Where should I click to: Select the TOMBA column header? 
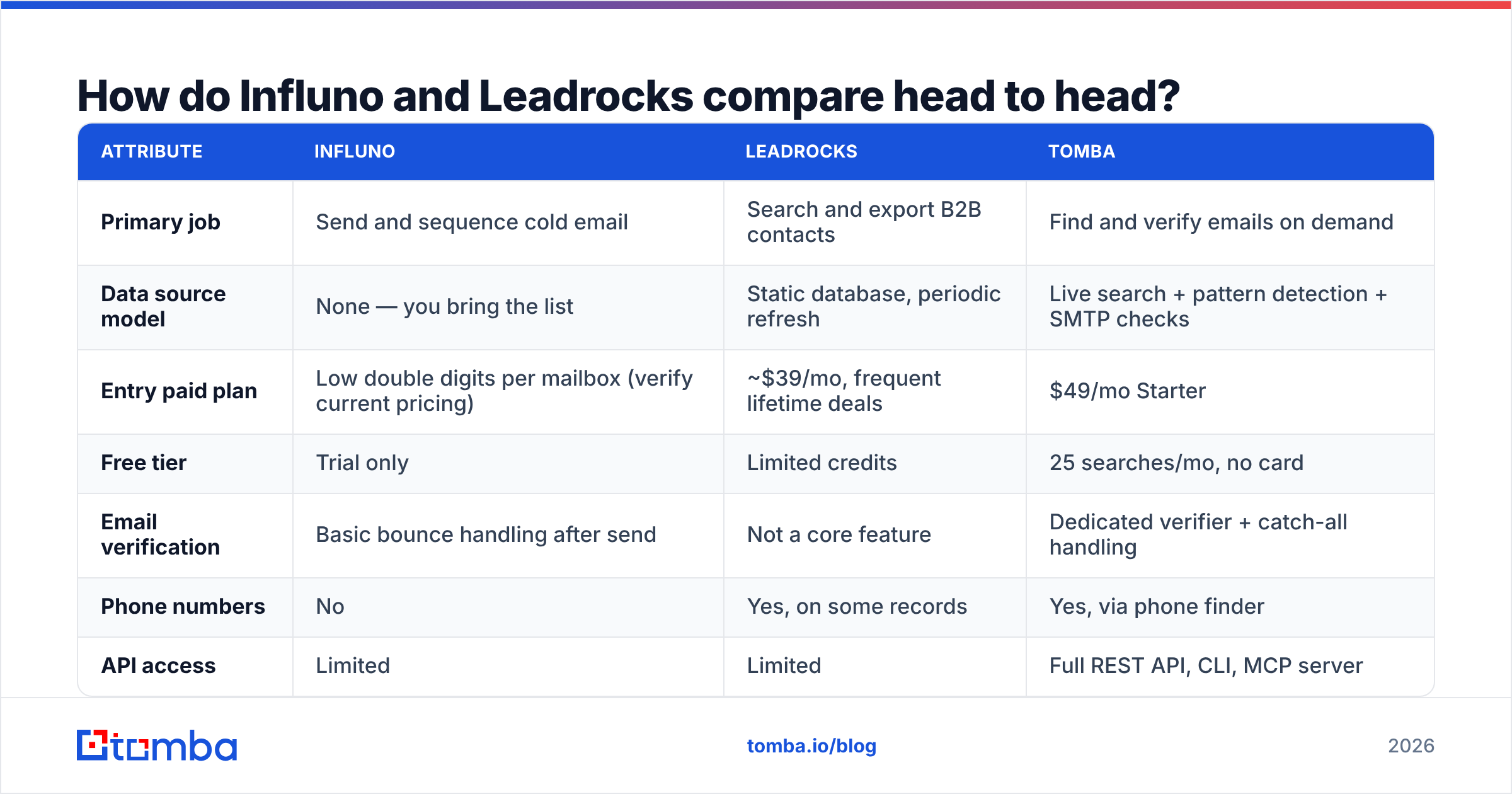tap(1082, 151)
